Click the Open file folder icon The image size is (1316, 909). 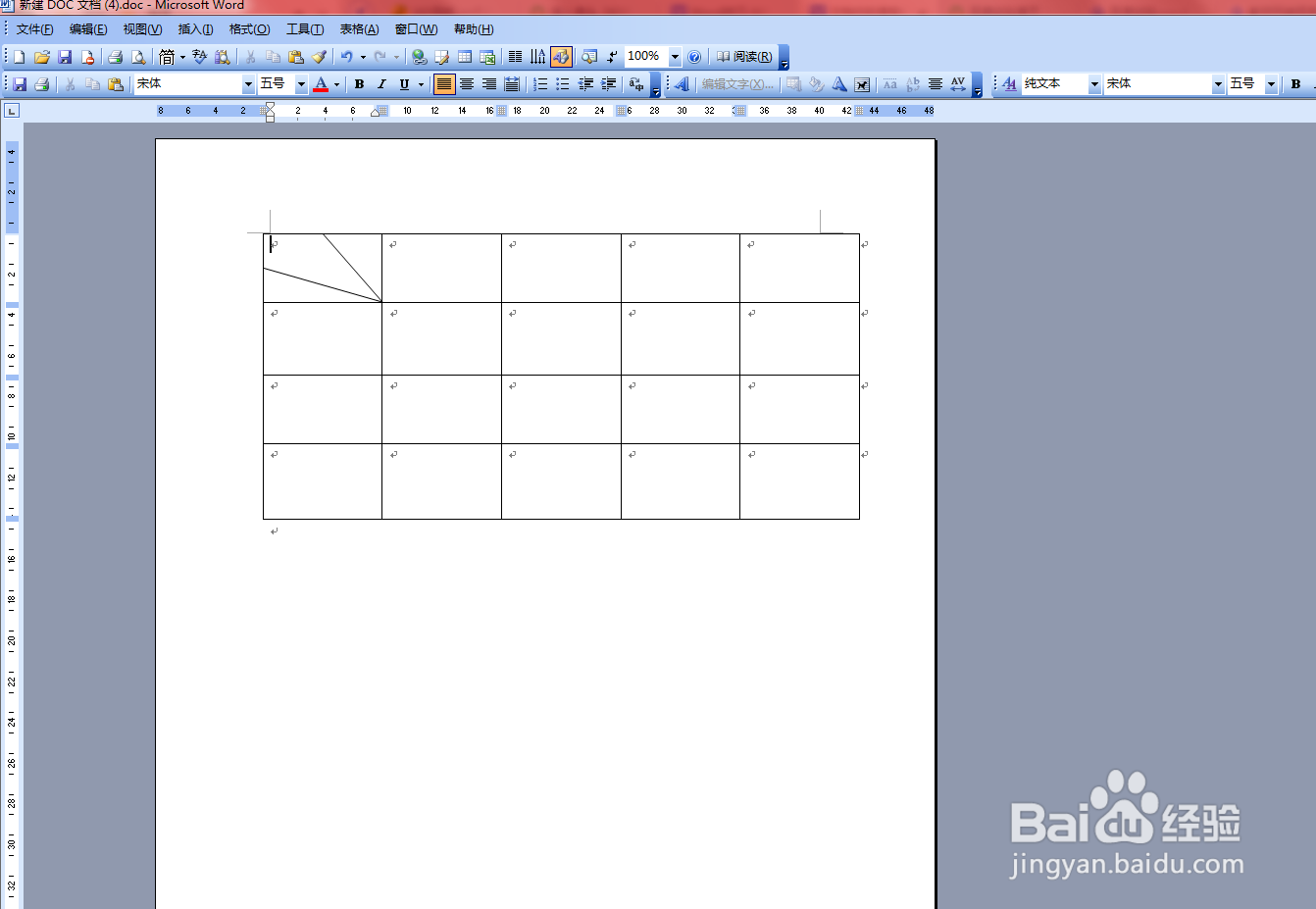[x=42, y=57]
